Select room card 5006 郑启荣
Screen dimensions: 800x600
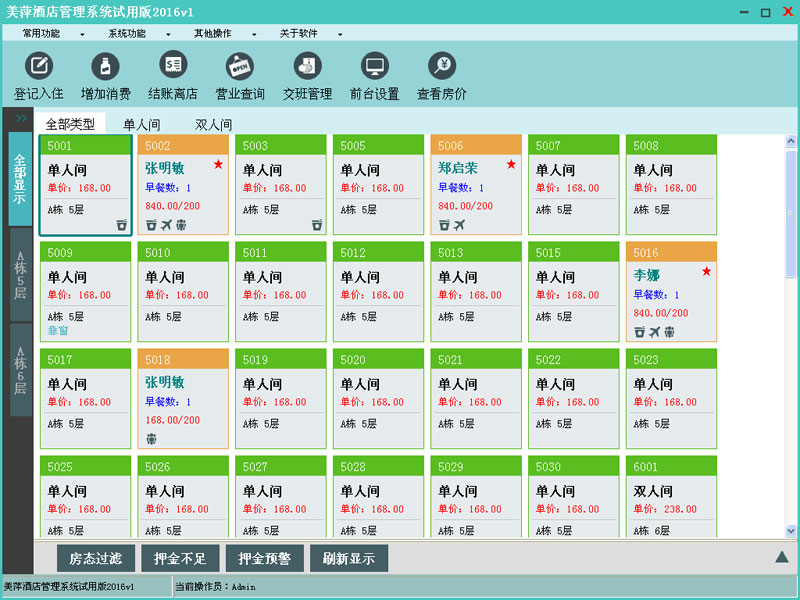[476, 185]
